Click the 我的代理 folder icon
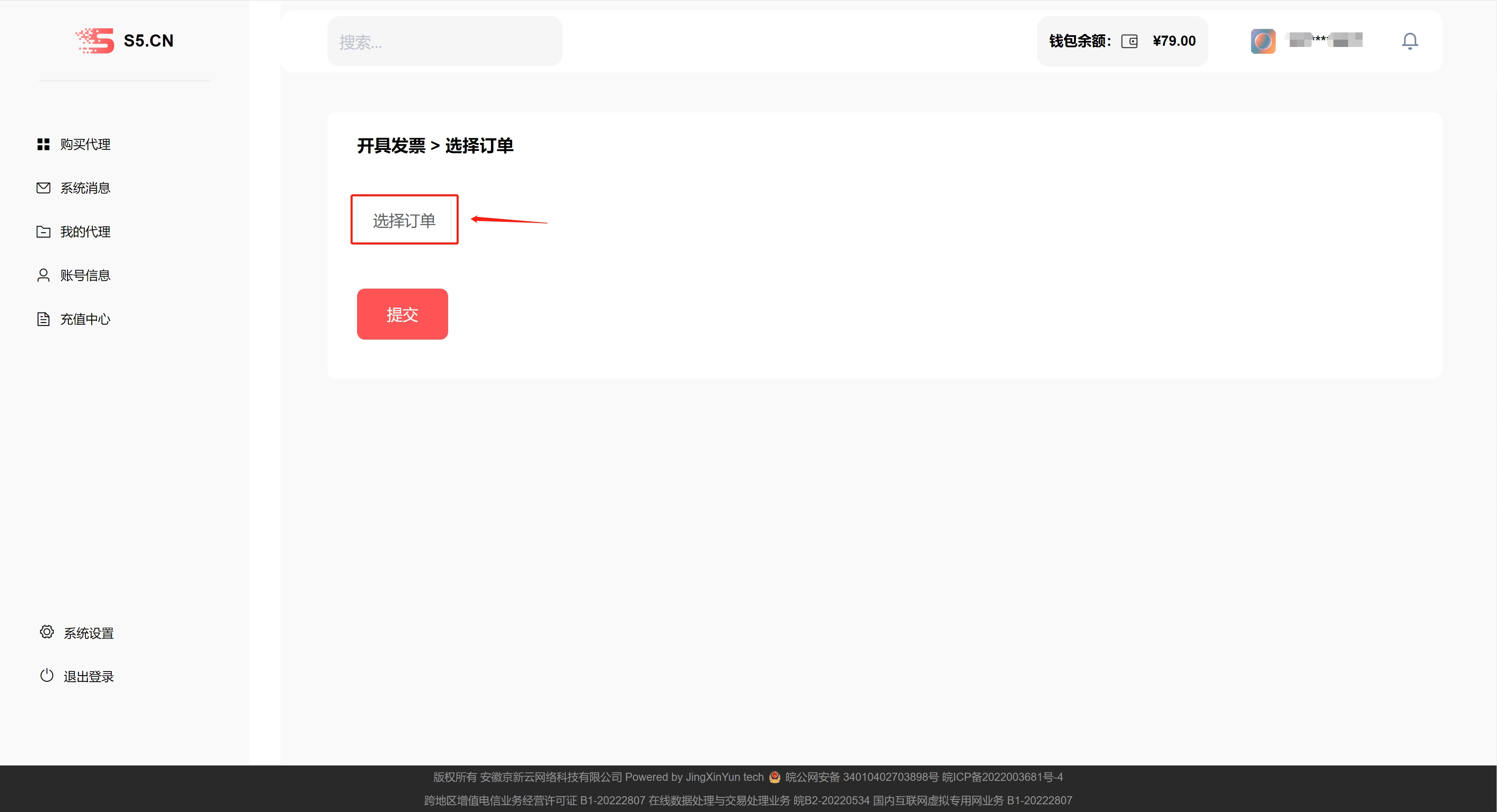Screen dimensions: 1497x812 coord(43,232)
